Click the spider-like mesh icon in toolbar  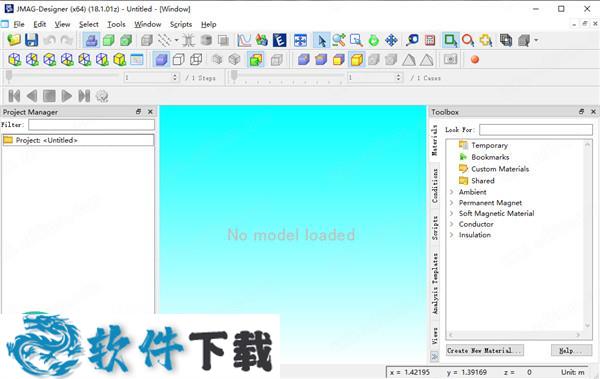click(188, 40)
